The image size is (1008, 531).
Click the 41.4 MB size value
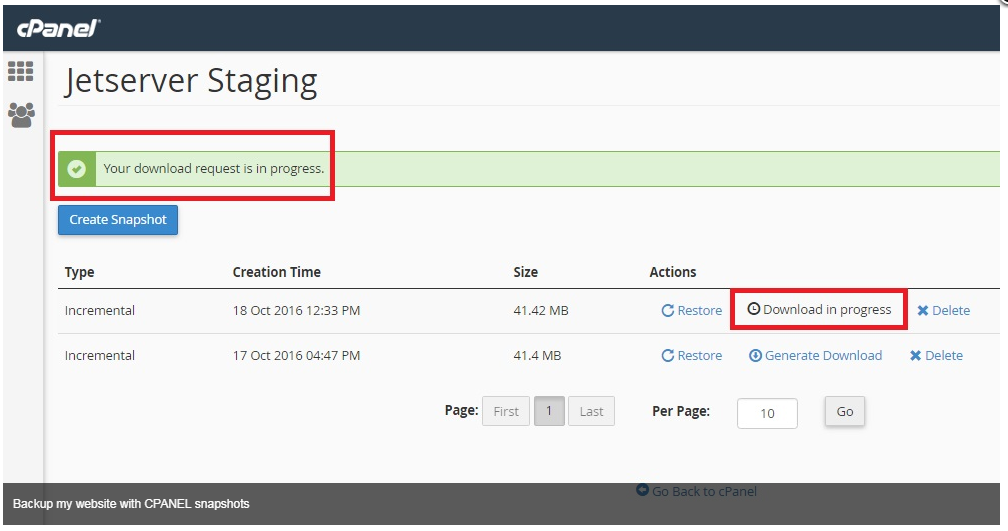pyautogui.click(x=537, y=356)
